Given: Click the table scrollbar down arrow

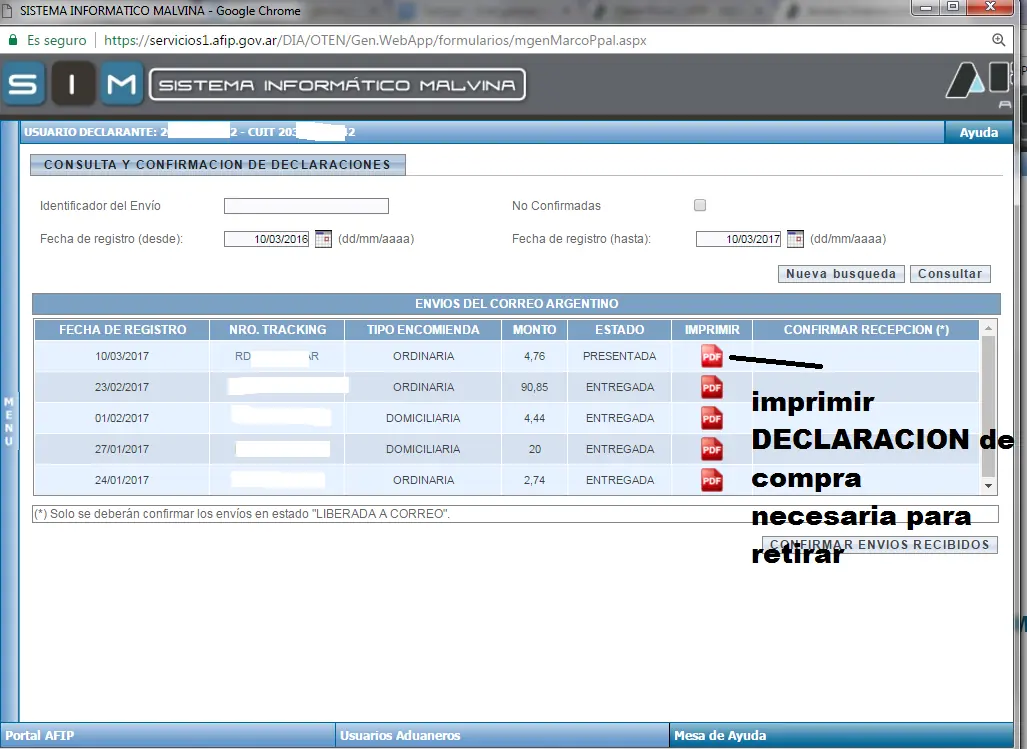Looking at the screenshot, I should [988, 486].
